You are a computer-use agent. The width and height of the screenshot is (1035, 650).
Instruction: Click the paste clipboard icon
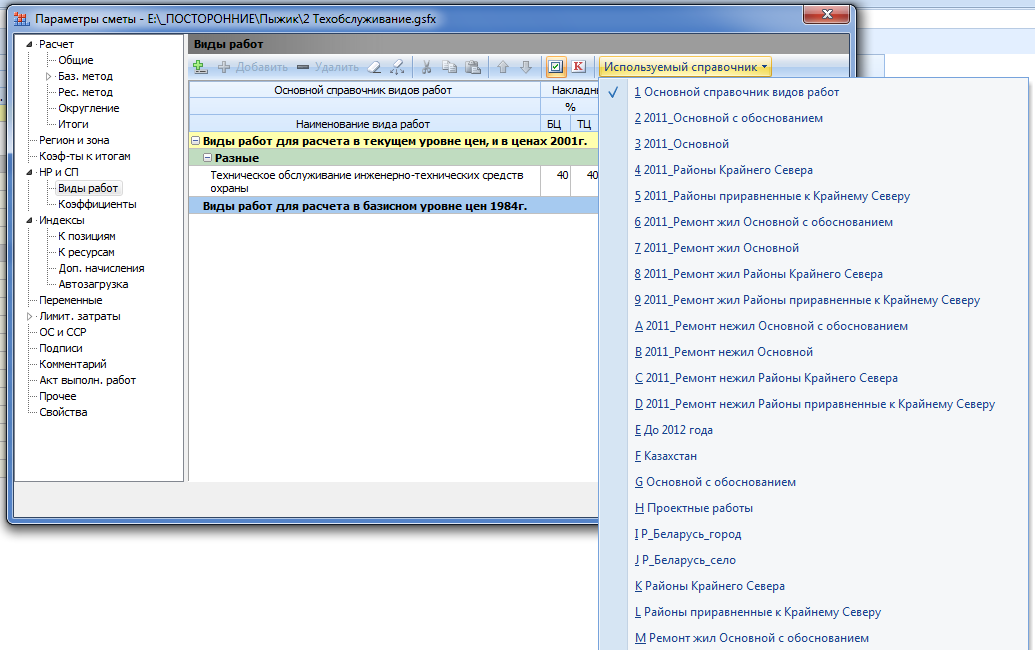473,67
